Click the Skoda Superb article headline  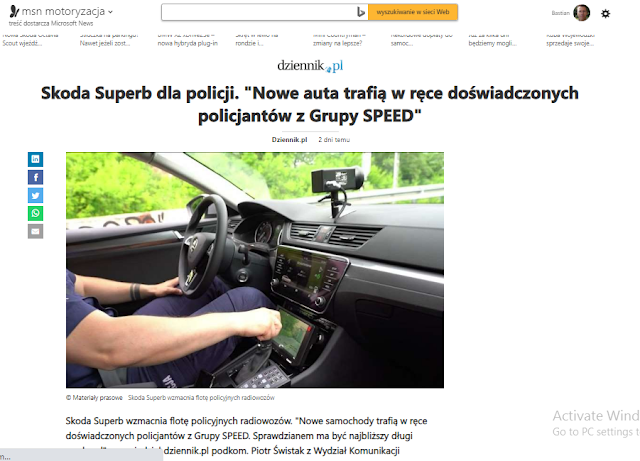[x=310, y=105]
